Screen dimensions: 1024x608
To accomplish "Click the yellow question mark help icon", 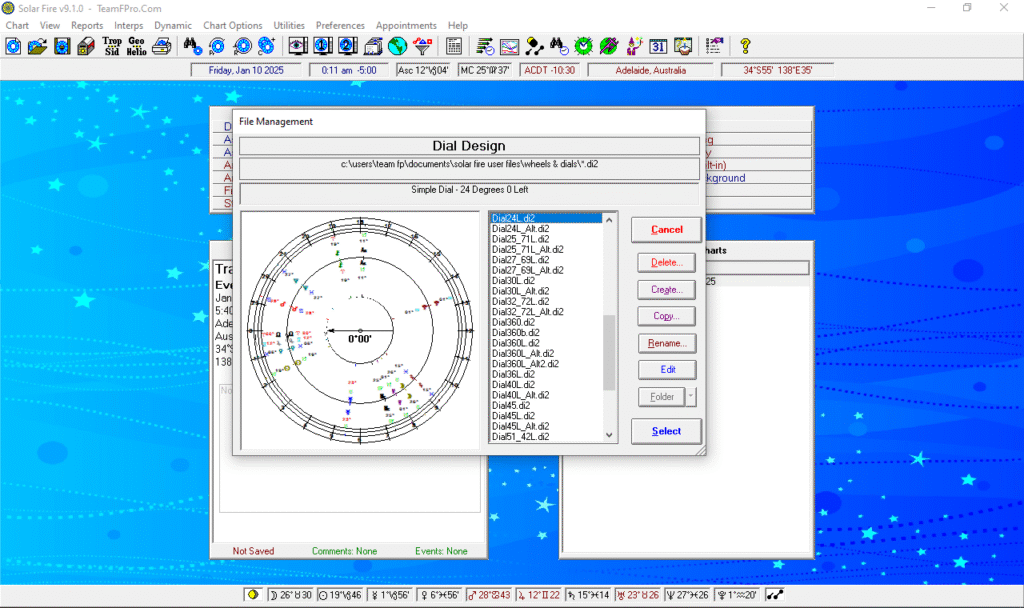I will point(745,46).
